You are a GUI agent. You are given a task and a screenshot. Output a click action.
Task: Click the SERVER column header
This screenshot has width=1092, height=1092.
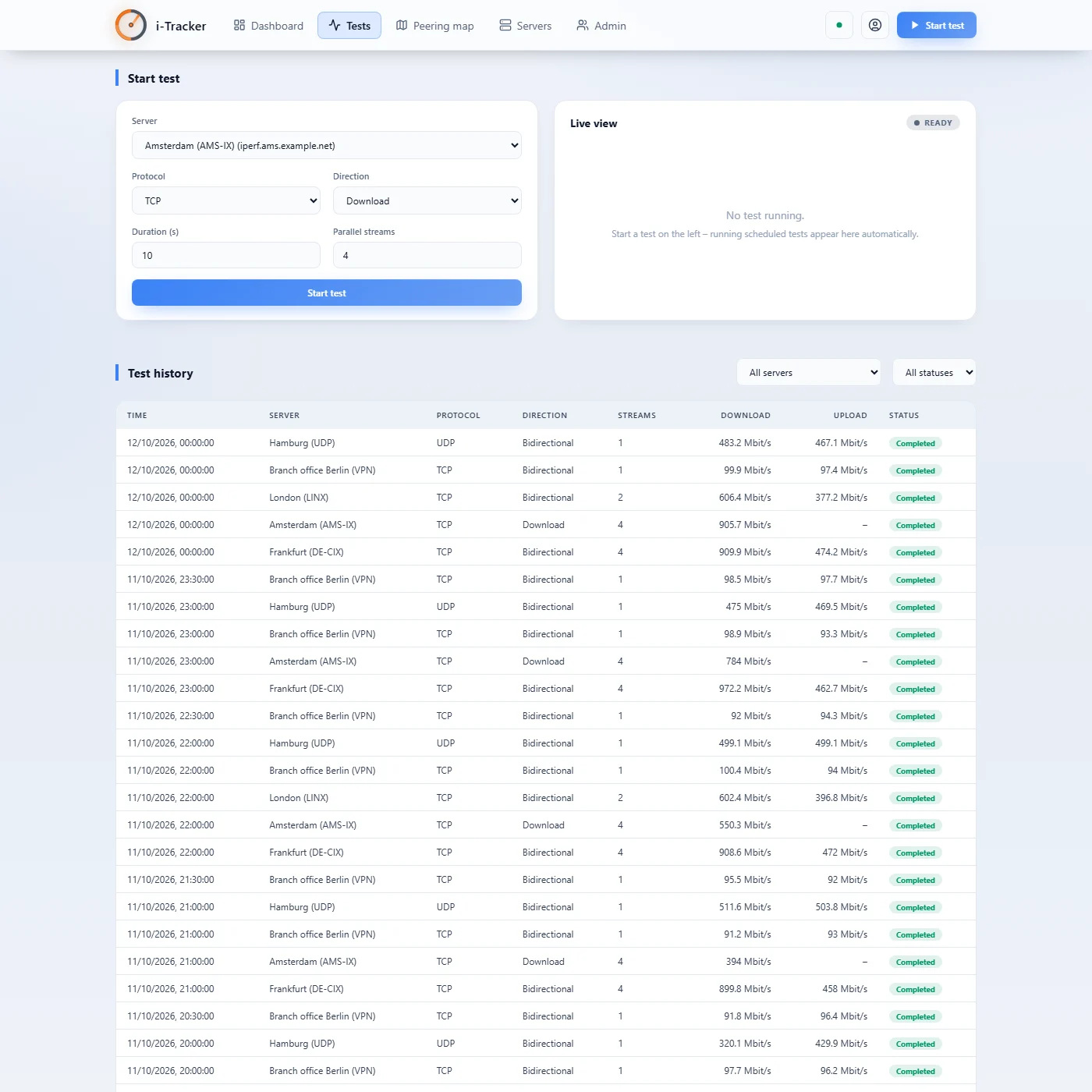click(x=284, y=415)
